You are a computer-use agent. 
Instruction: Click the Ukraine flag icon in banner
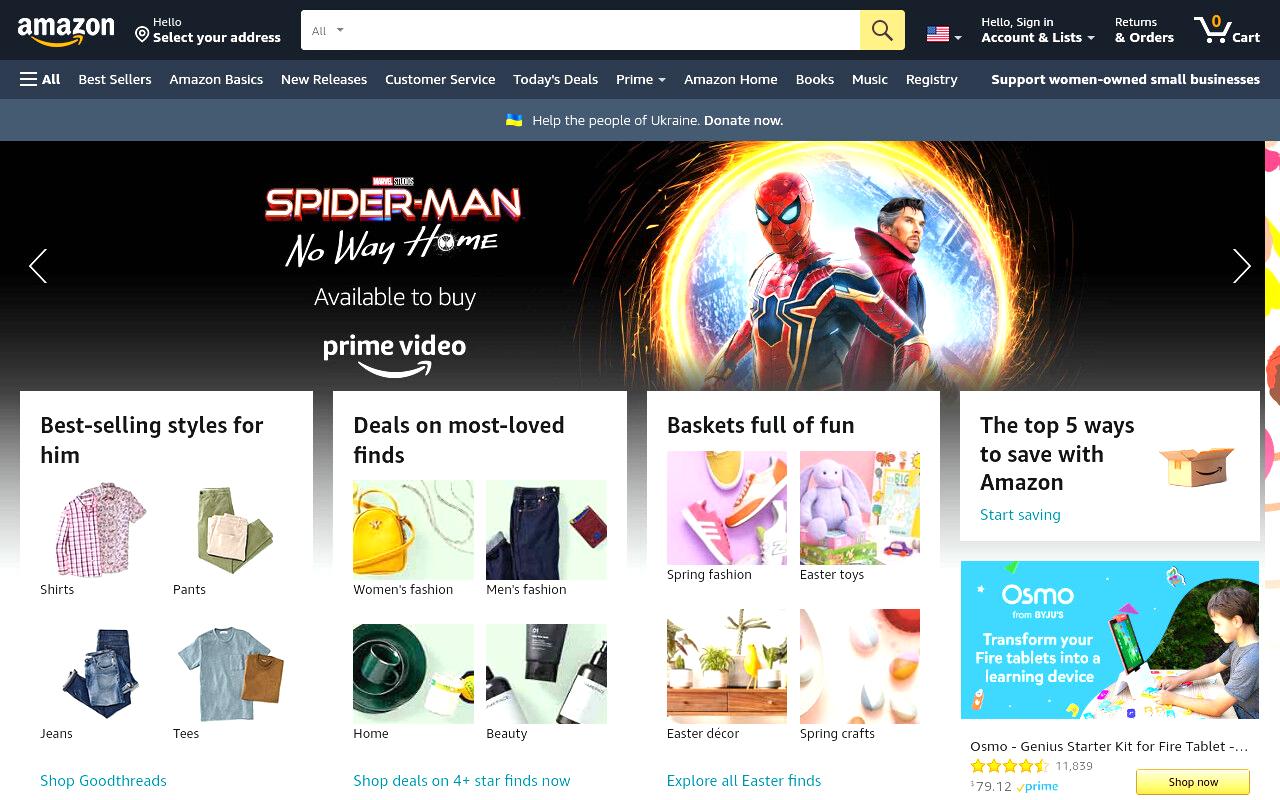pos(514,120)
